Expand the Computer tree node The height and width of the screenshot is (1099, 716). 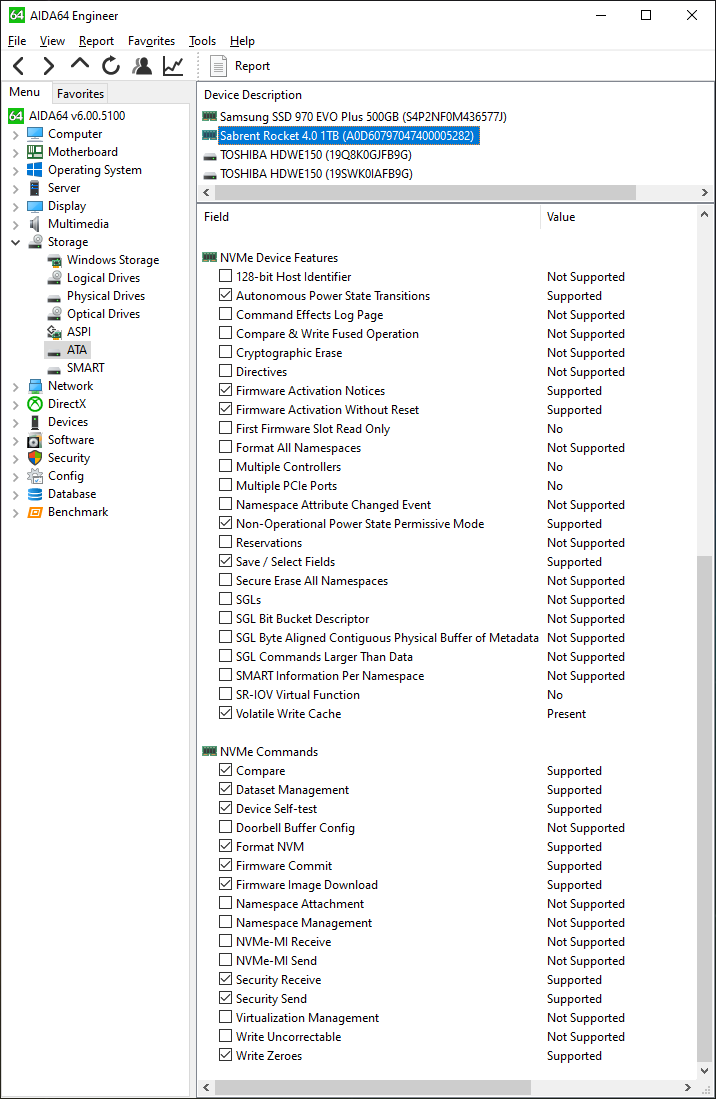(x=15, y=135)
